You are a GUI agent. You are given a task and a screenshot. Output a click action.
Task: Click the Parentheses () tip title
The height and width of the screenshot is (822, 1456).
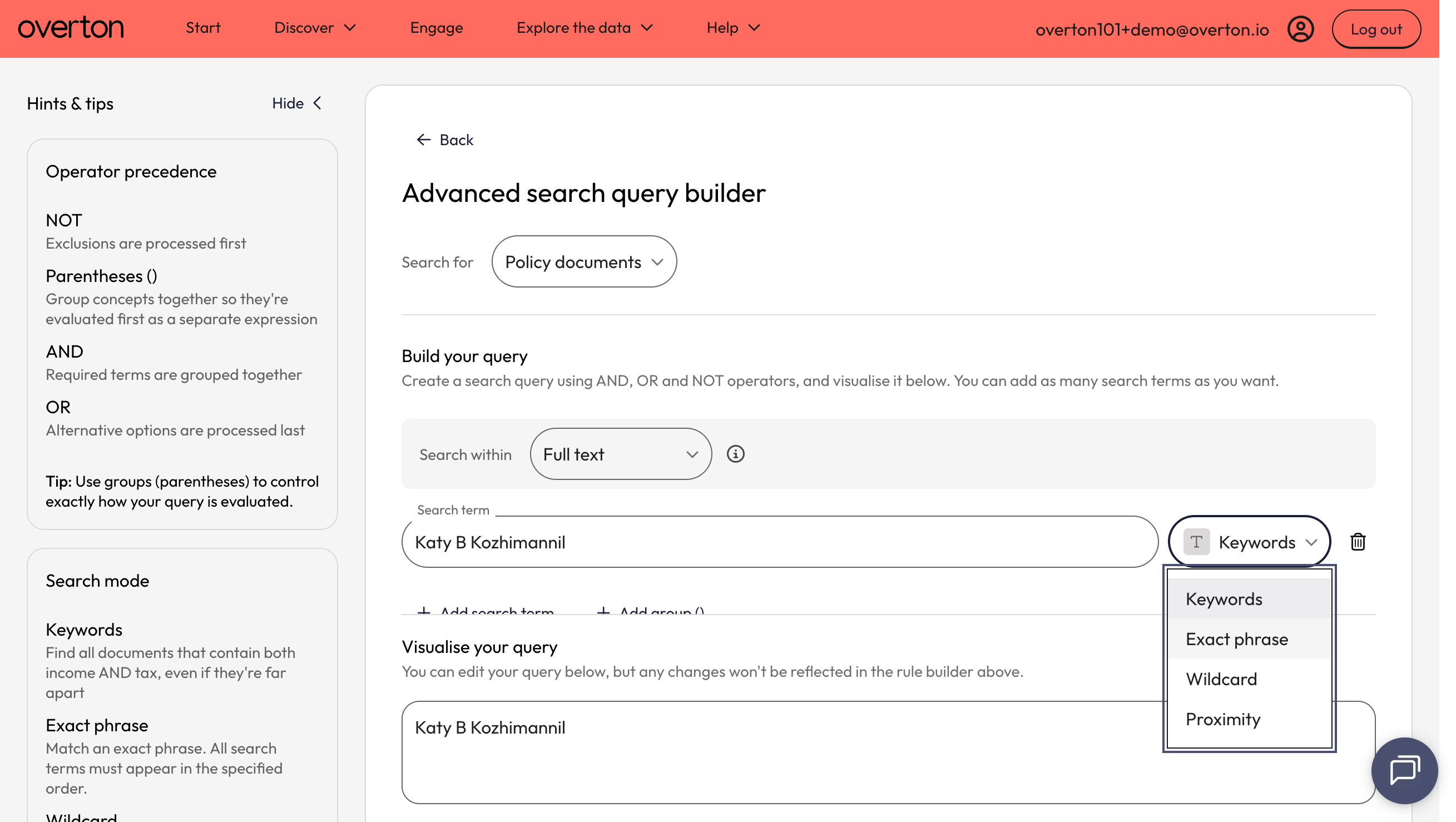coord(101,276)
